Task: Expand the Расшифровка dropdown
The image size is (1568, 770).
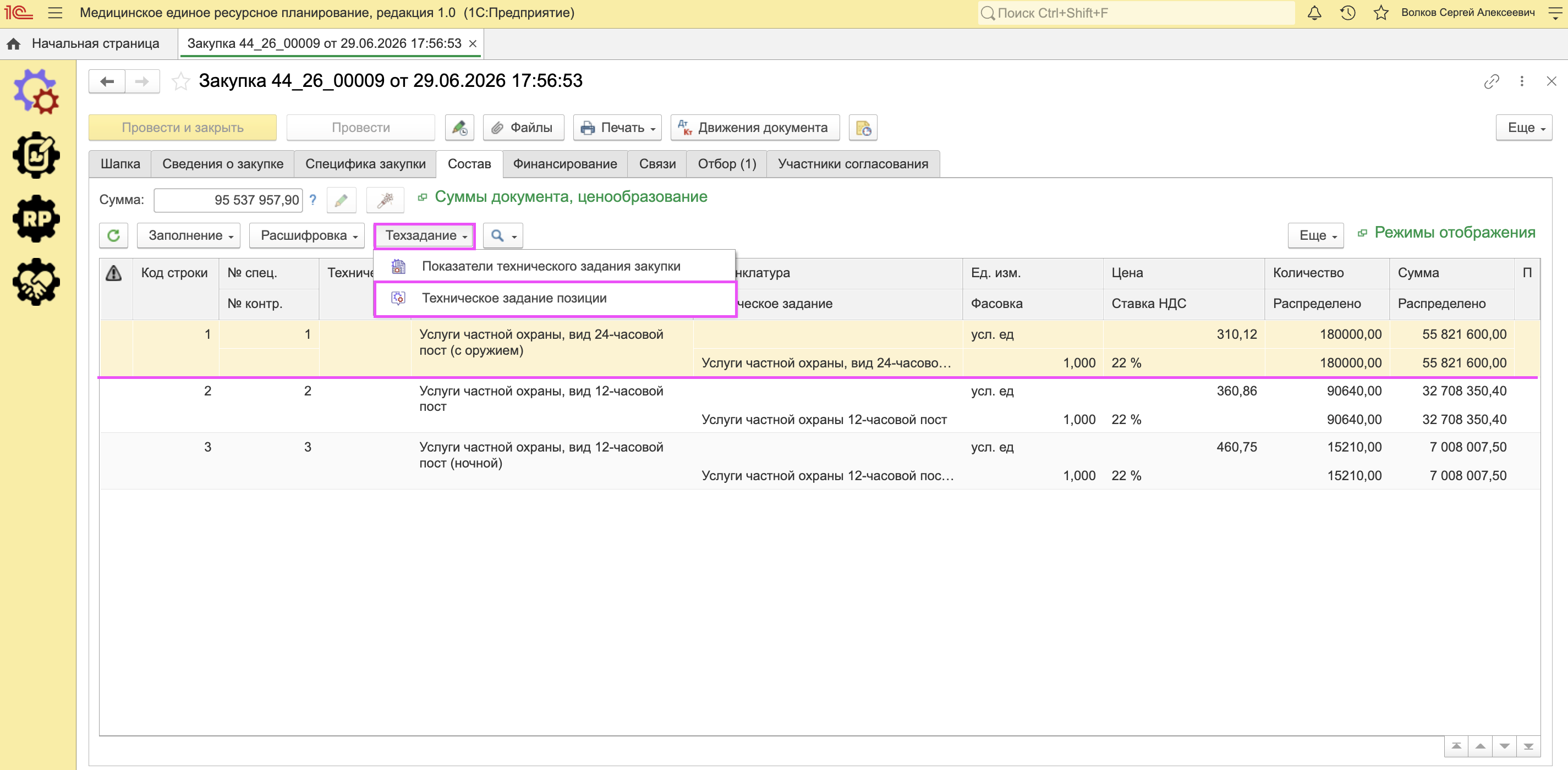Action: (x=307, y=235)
